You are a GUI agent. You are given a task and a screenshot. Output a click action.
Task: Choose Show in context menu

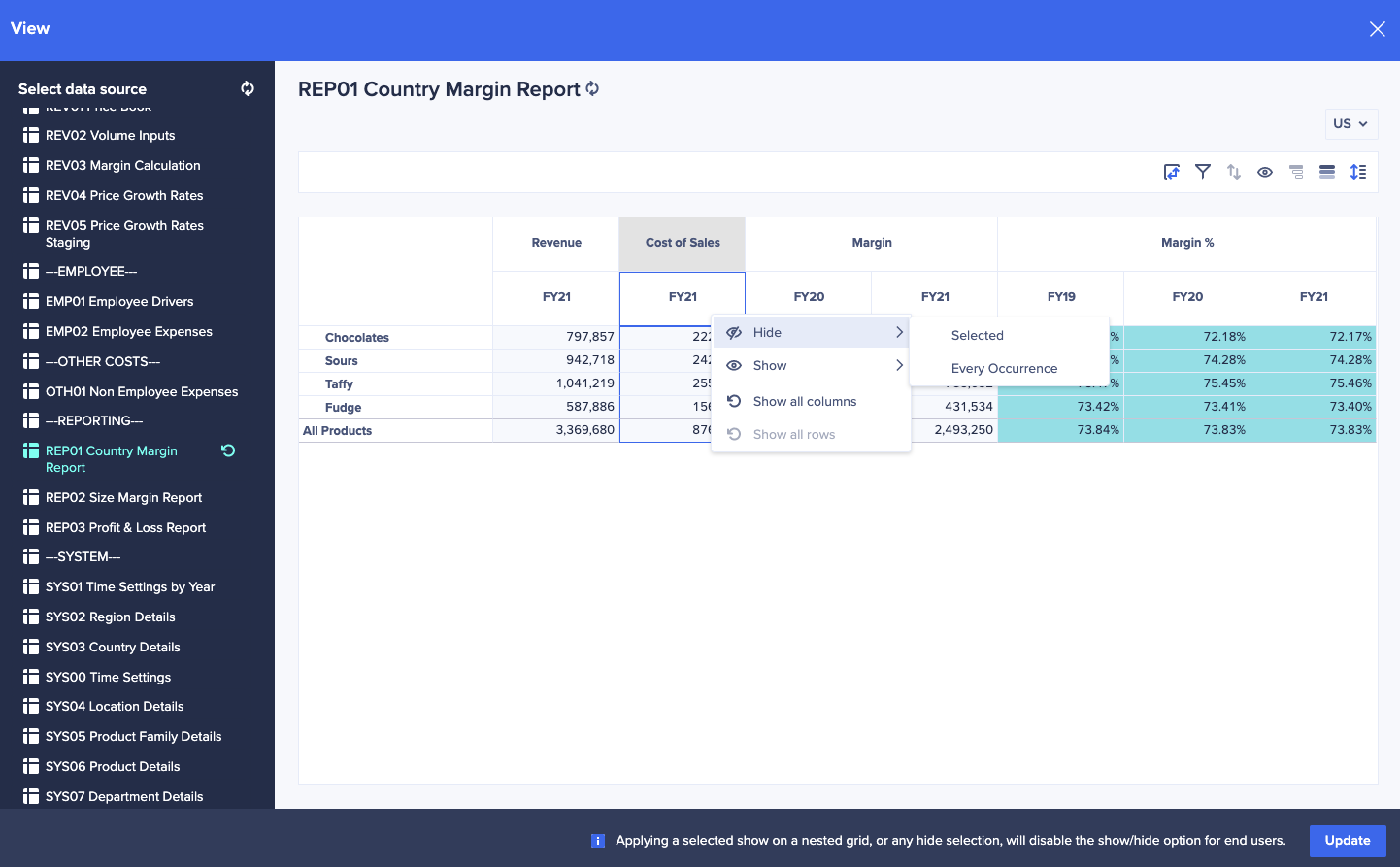click(x=811, y=365)
